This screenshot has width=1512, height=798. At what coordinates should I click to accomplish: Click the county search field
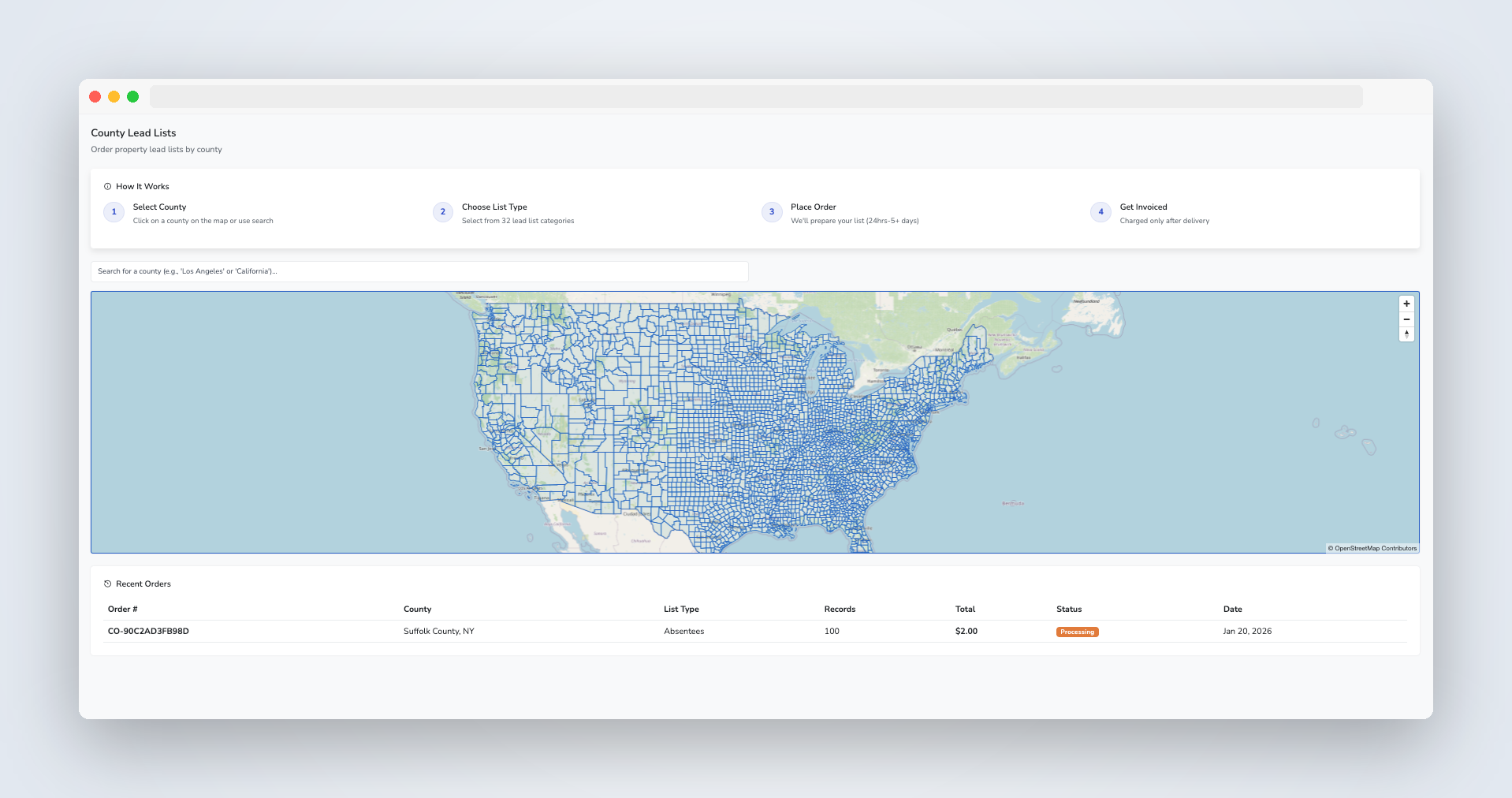tap(419, 271)
